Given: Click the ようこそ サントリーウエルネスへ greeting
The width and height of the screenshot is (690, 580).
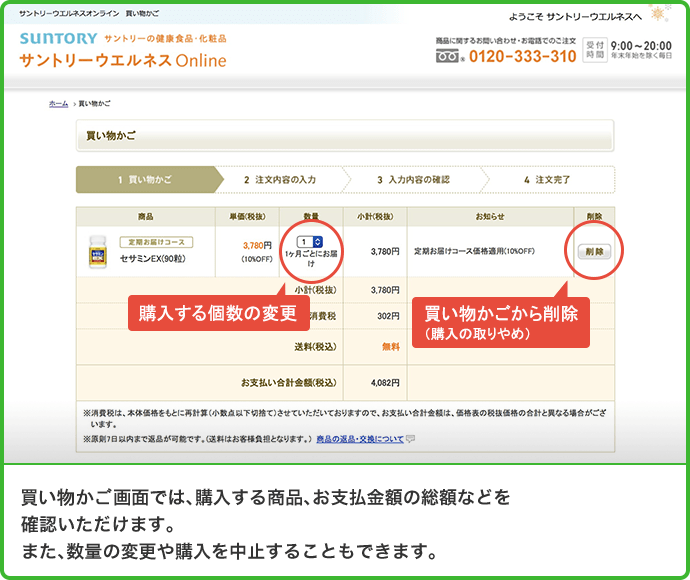Looking at the screenshot, I should [x=575, y=17].
